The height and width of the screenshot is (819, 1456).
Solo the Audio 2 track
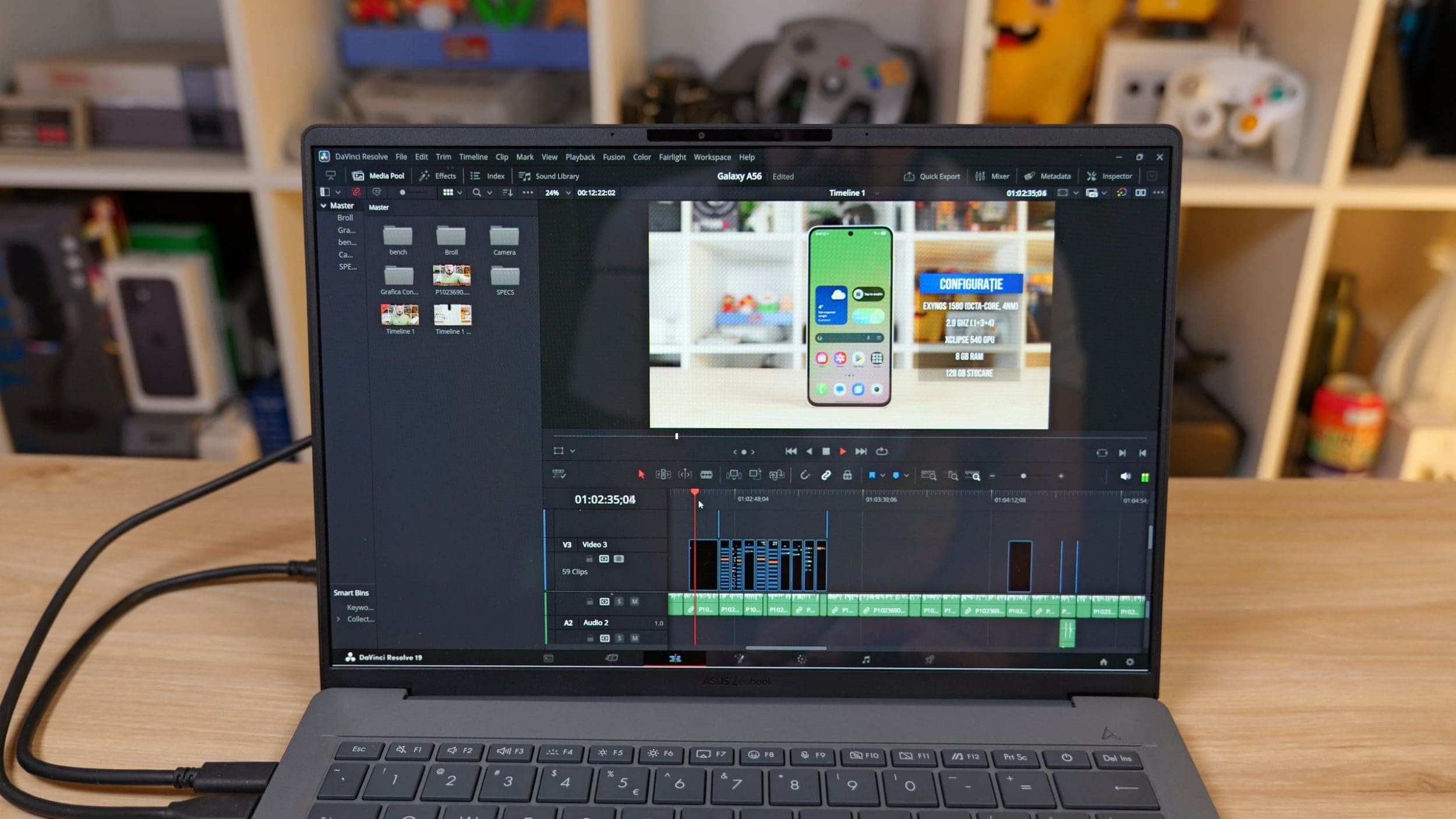coord(619,638)
